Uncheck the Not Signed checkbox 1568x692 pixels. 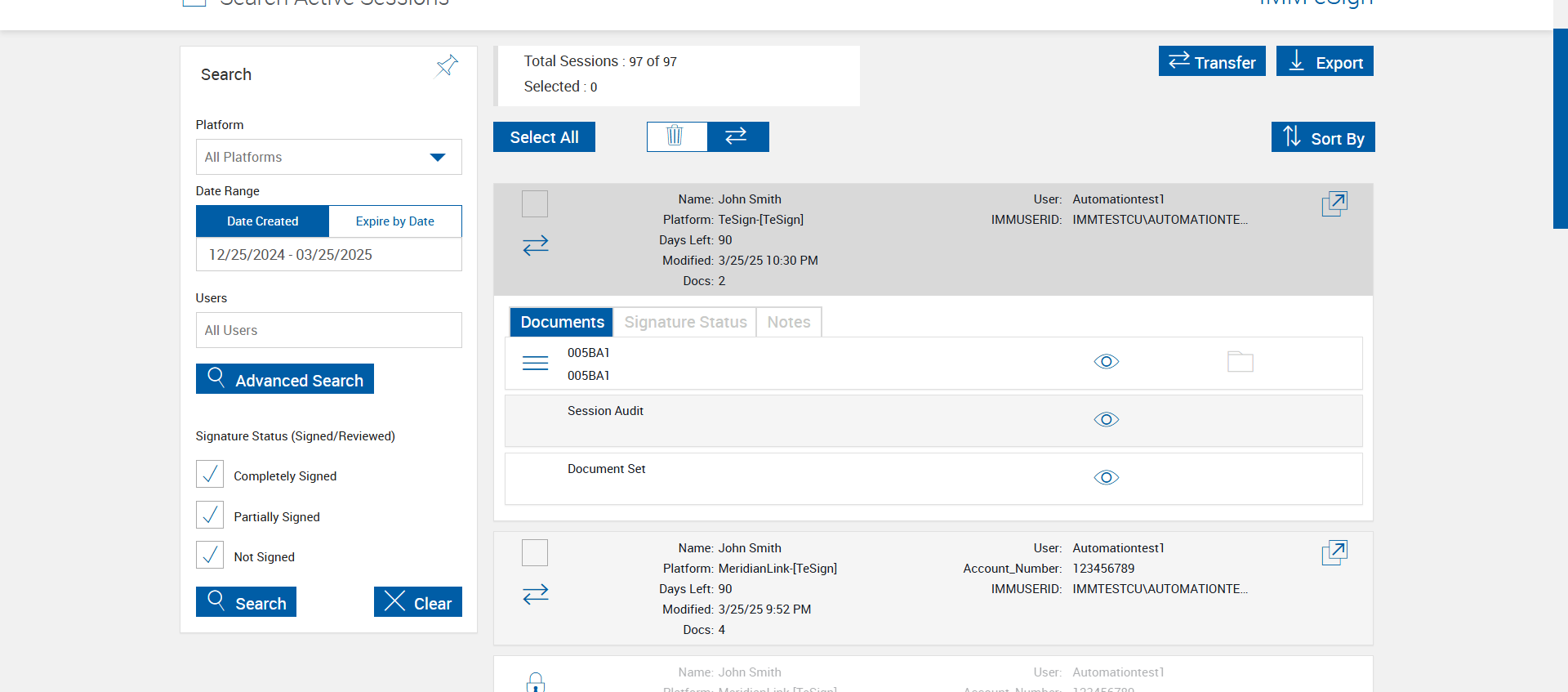[210, 555]
